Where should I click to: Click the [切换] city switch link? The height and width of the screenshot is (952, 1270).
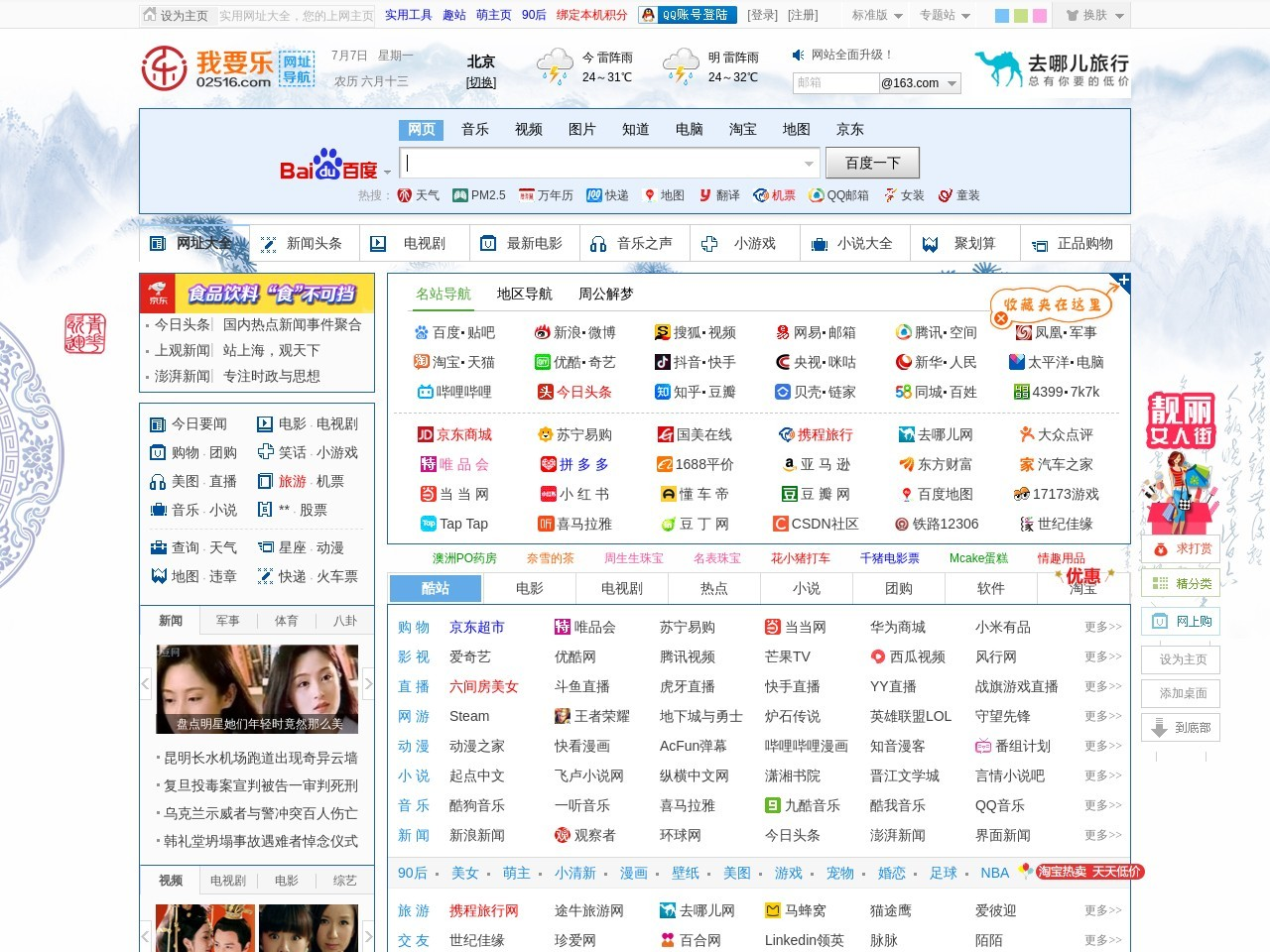point(481,82)
